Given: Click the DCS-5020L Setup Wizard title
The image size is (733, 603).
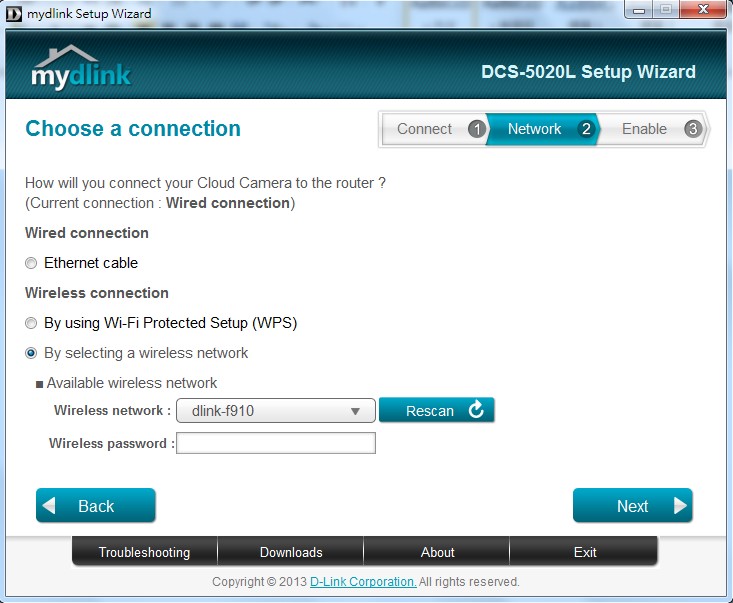Looking at the screenshot, I should [x=589, y=72].
